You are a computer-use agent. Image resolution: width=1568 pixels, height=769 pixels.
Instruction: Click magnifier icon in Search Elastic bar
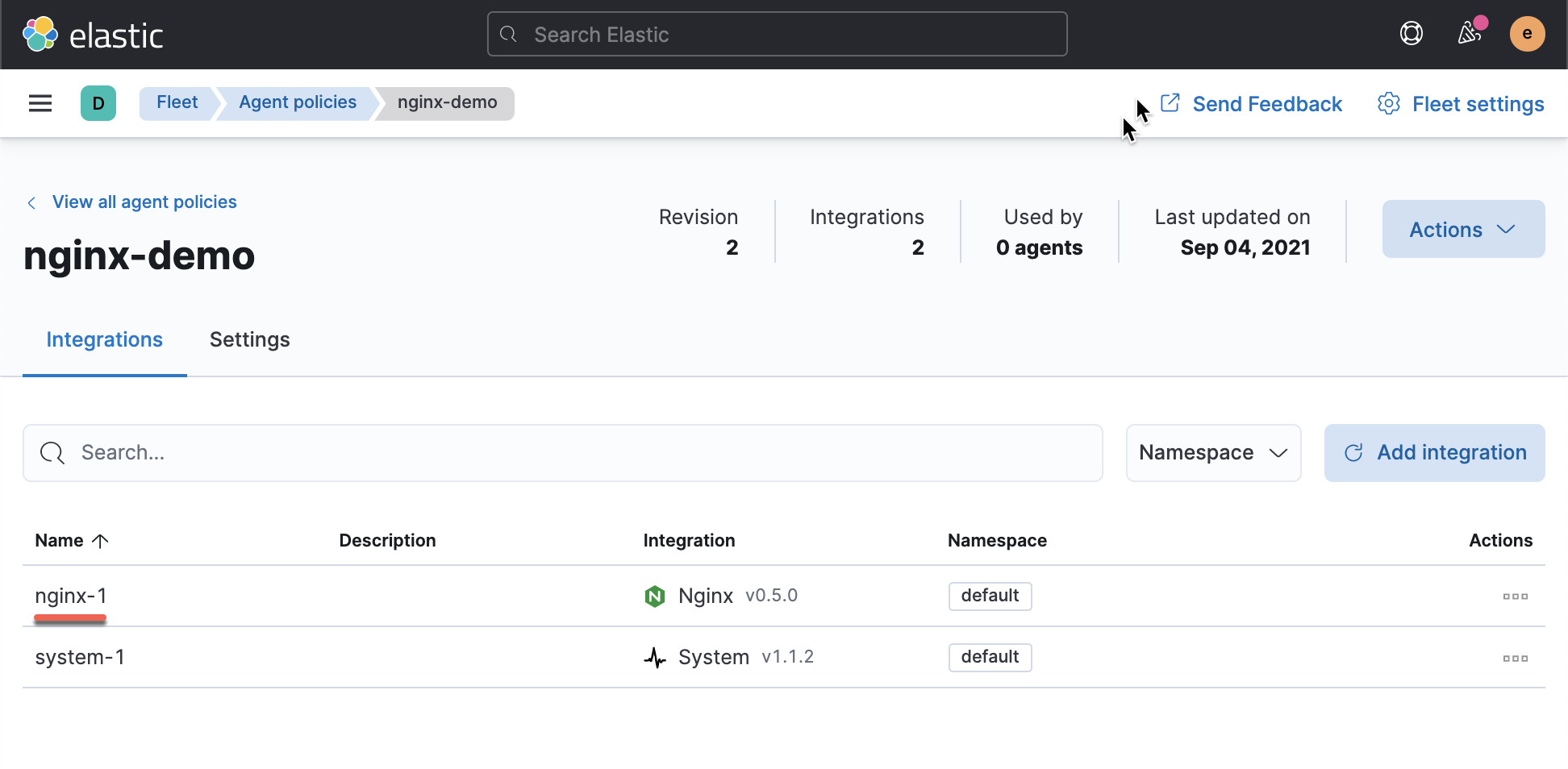tap(508, 34)
